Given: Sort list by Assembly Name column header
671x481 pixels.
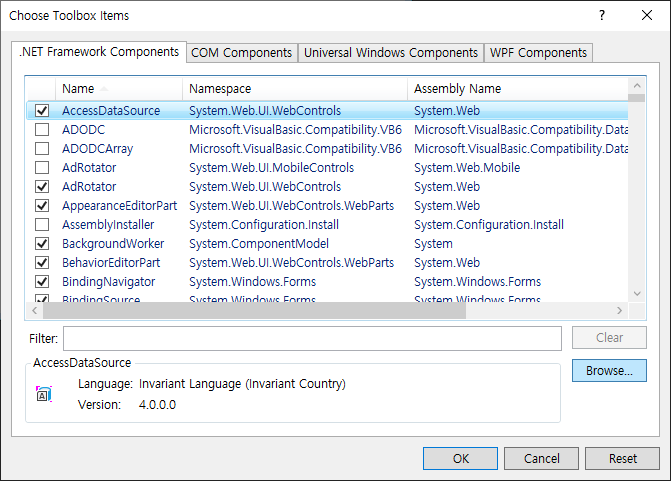Looking at the screenshot, I should [x=518, y=89].
